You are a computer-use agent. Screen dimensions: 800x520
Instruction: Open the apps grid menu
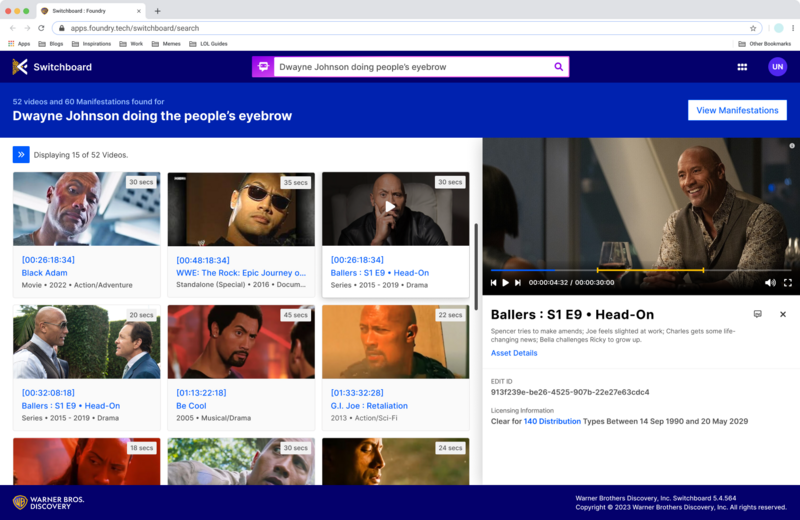point(742,67)
